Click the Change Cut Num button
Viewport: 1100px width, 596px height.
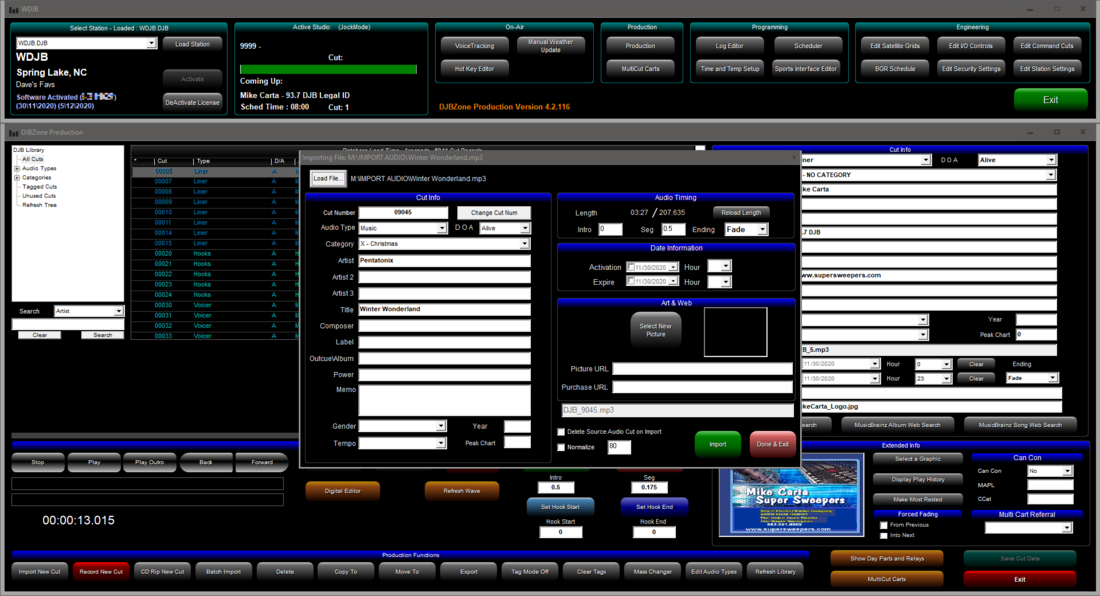click(494, 212)
